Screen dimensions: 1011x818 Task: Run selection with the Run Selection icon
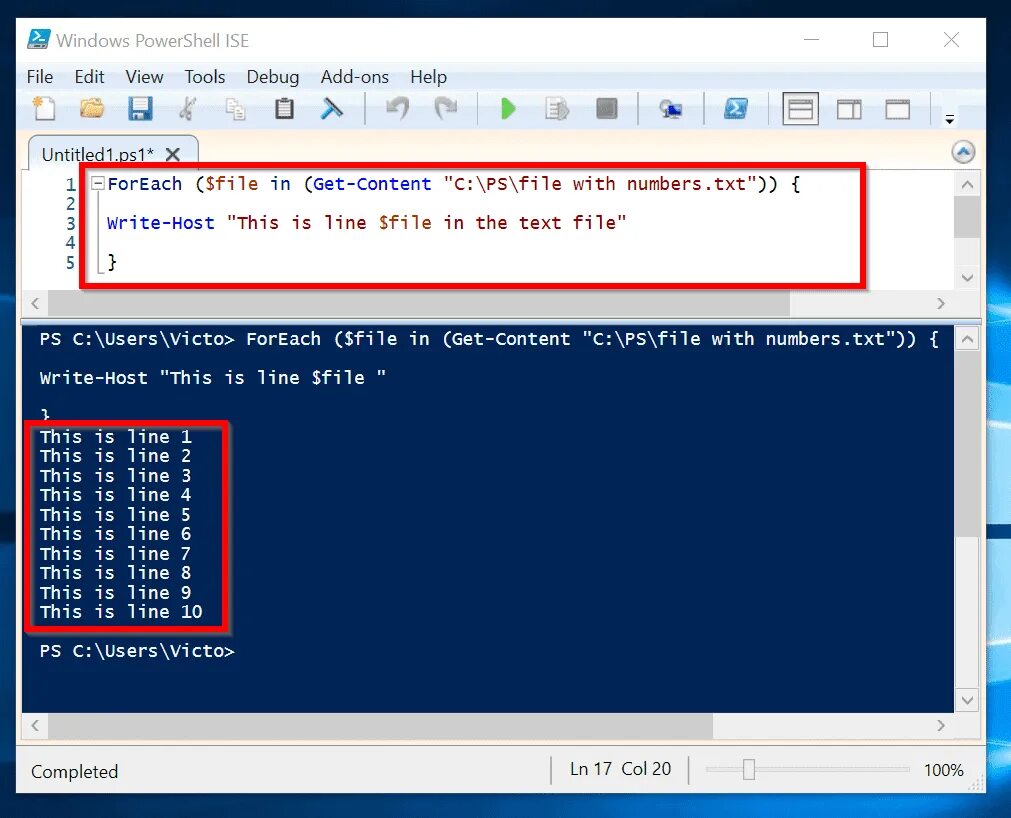pos(556,108)
